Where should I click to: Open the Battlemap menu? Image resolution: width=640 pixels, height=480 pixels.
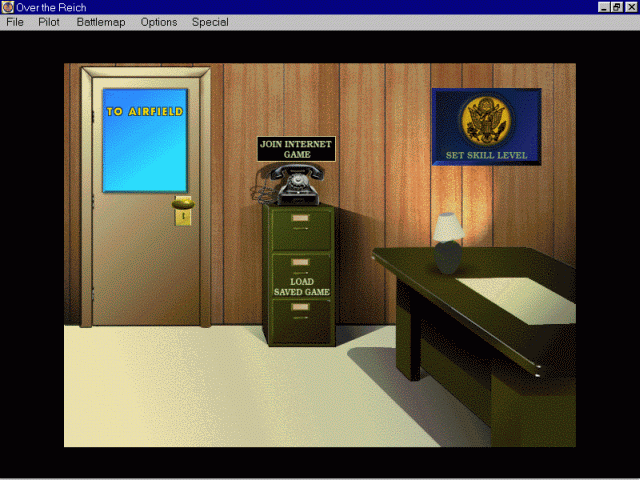click(101, 22)
